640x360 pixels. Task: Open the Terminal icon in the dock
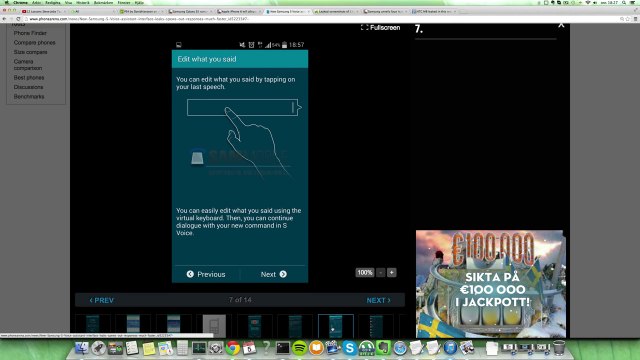(282, 348)
